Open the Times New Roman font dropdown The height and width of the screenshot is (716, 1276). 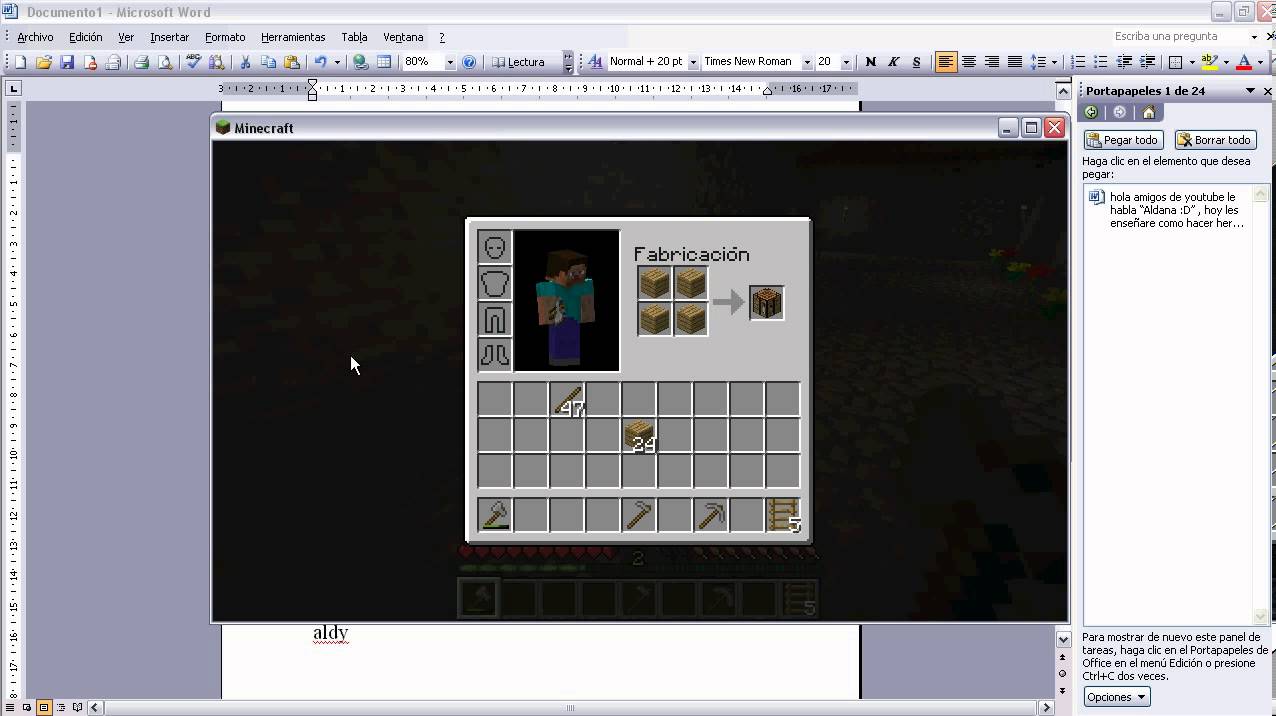tap(806, 62)
